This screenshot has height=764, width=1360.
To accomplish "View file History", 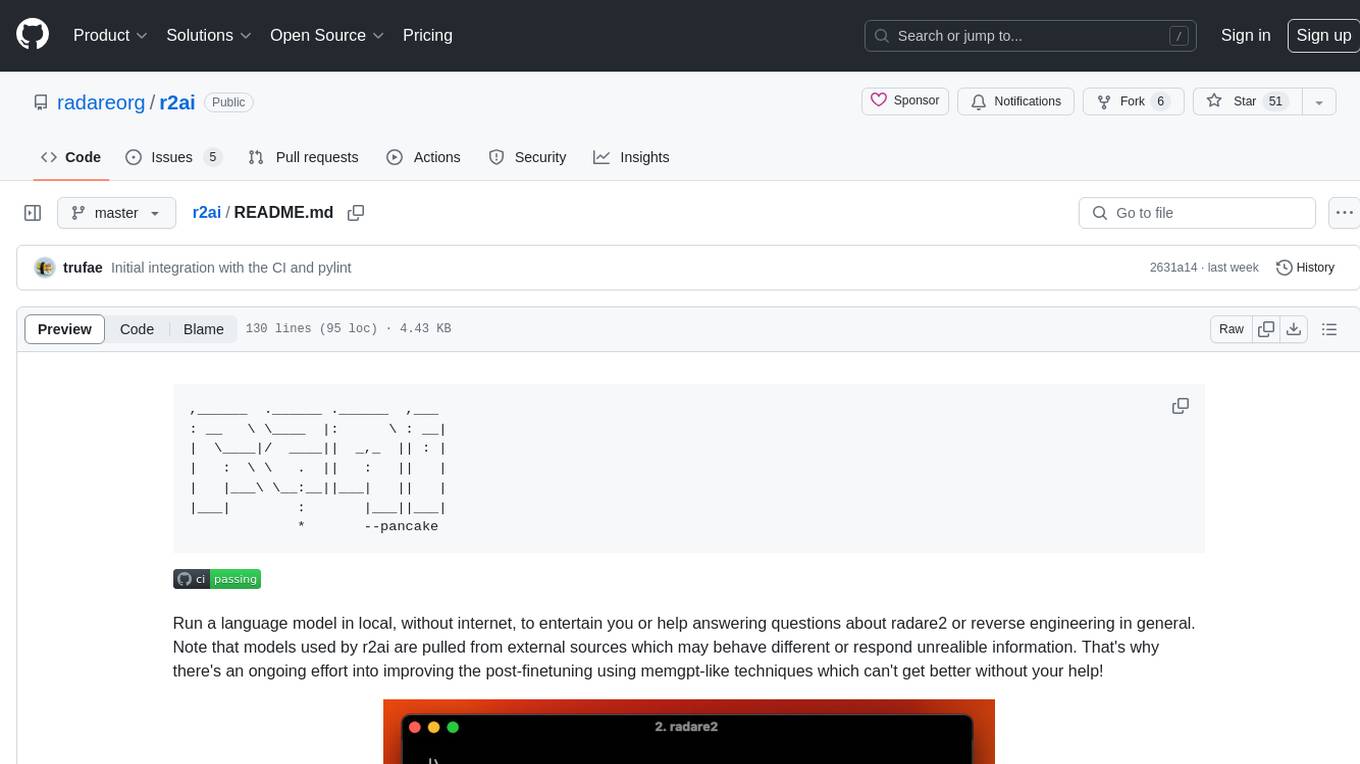I will pyautogui.click(x=1305, y=267).
